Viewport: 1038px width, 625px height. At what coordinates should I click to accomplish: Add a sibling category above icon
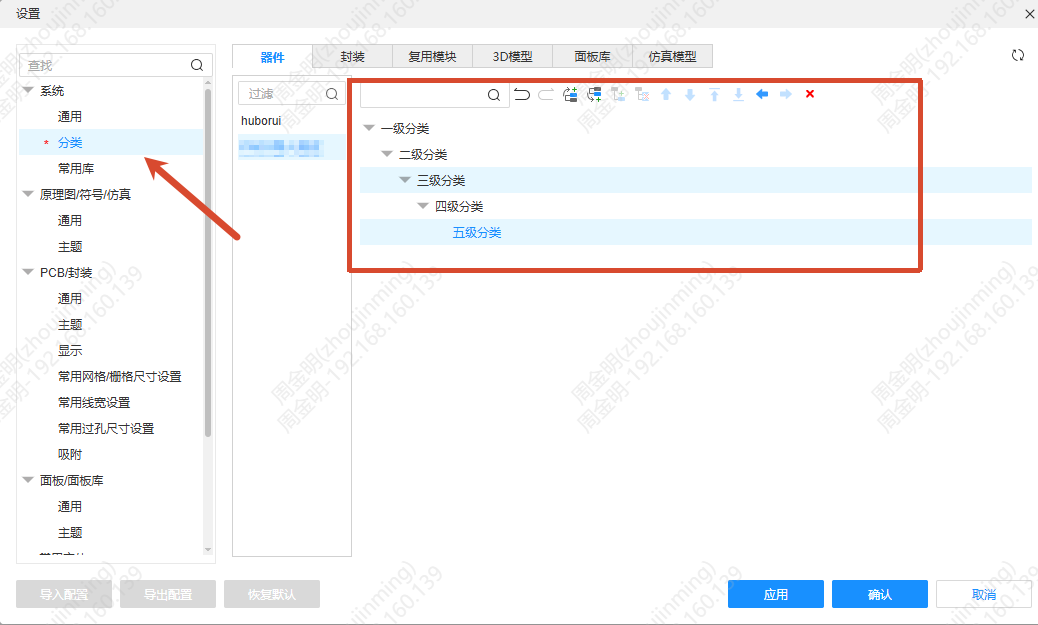pos(570,95)
